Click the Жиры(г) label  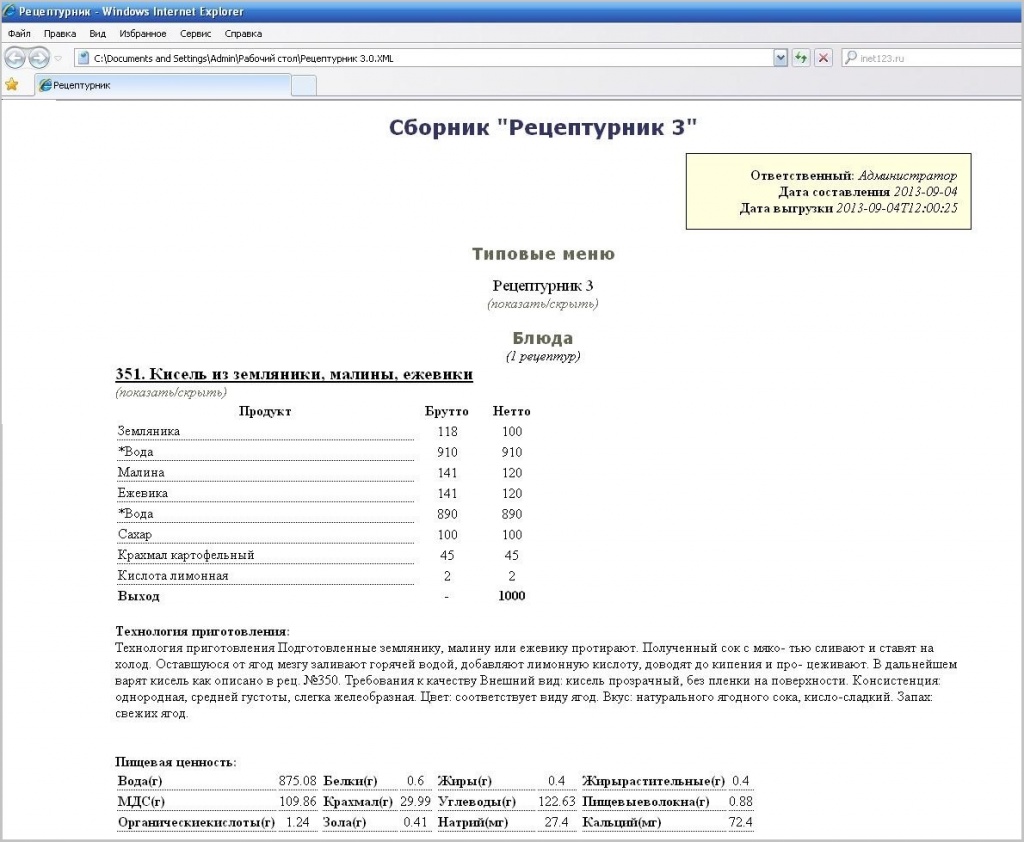pos(464,781)
